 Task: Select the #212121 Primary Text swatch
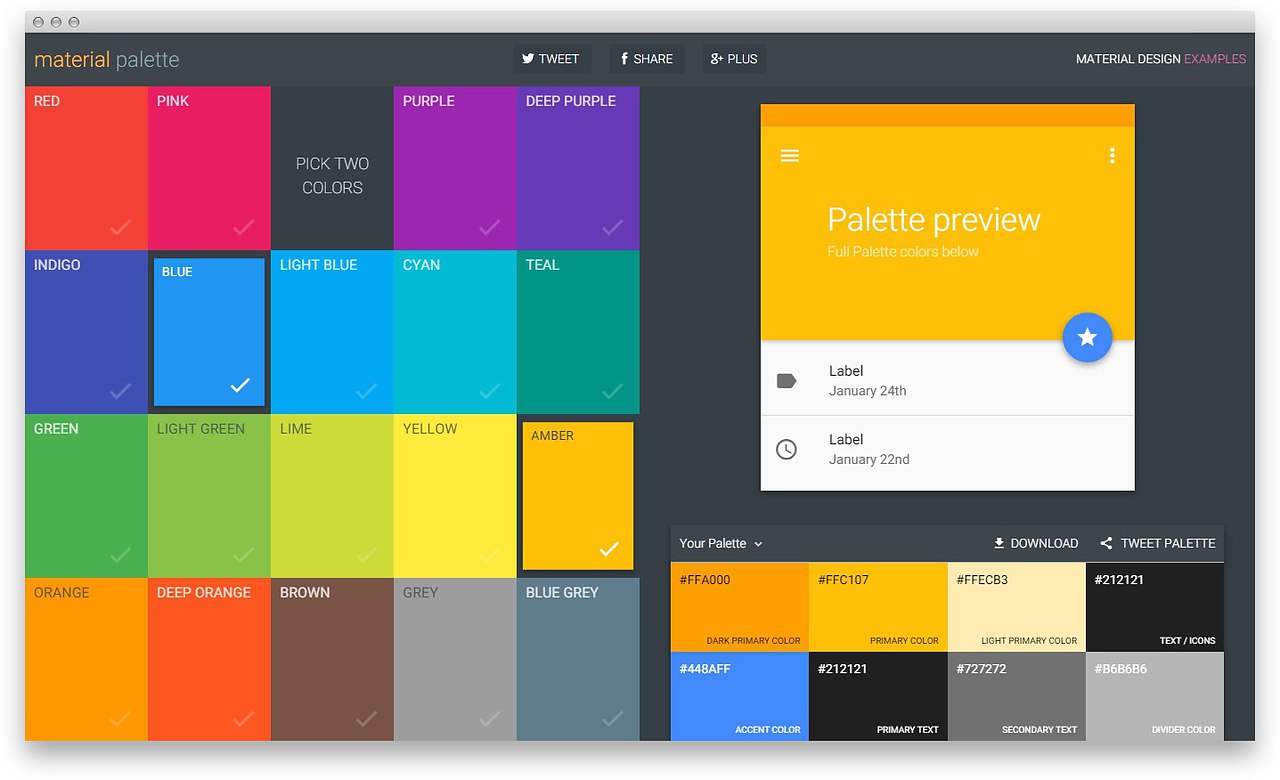pos(878,696)
